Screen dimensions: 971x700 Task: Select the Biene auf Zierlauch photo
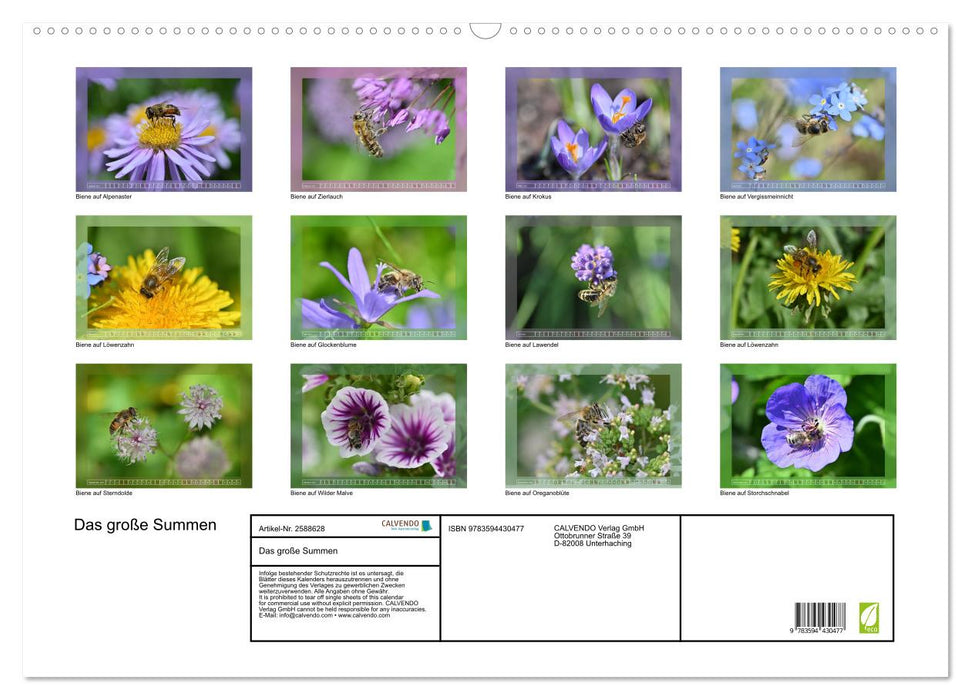coord(378,129)
